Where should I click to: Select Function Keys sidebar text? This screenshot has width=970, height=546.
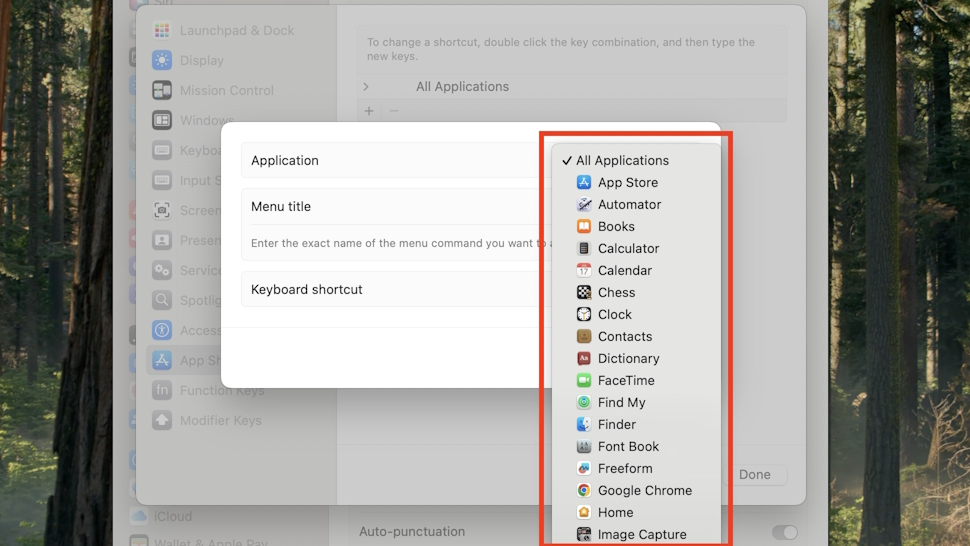(222, 390)
